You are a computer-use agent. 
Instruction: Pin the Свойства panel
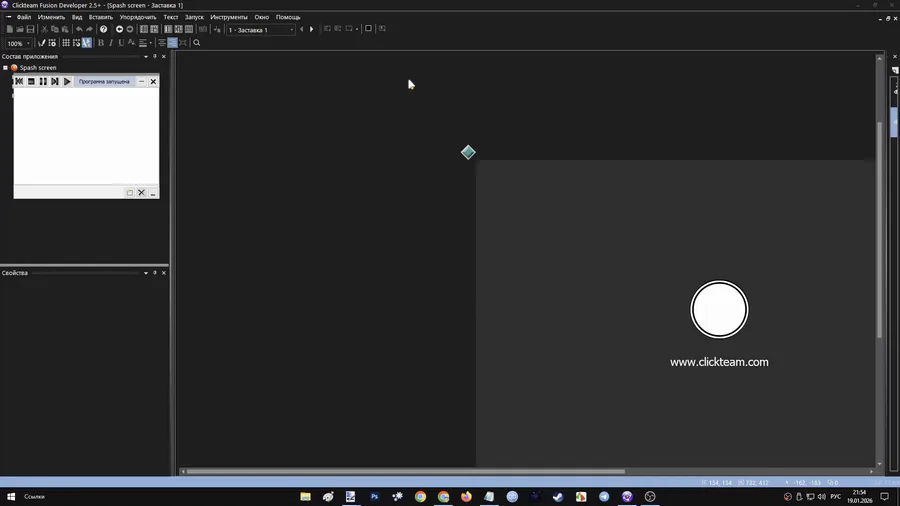click(x=155, y=273)
